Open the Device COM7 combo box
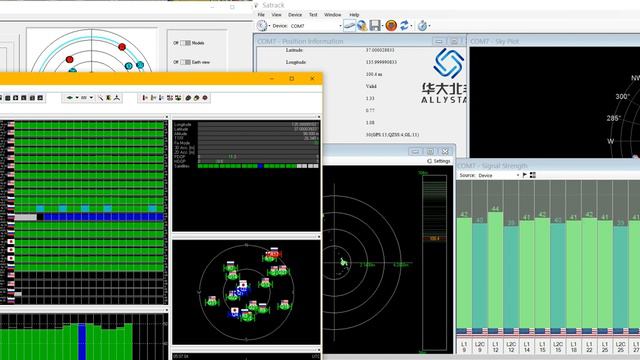Screen dimensions: 640x360 [x=316, y=26]
